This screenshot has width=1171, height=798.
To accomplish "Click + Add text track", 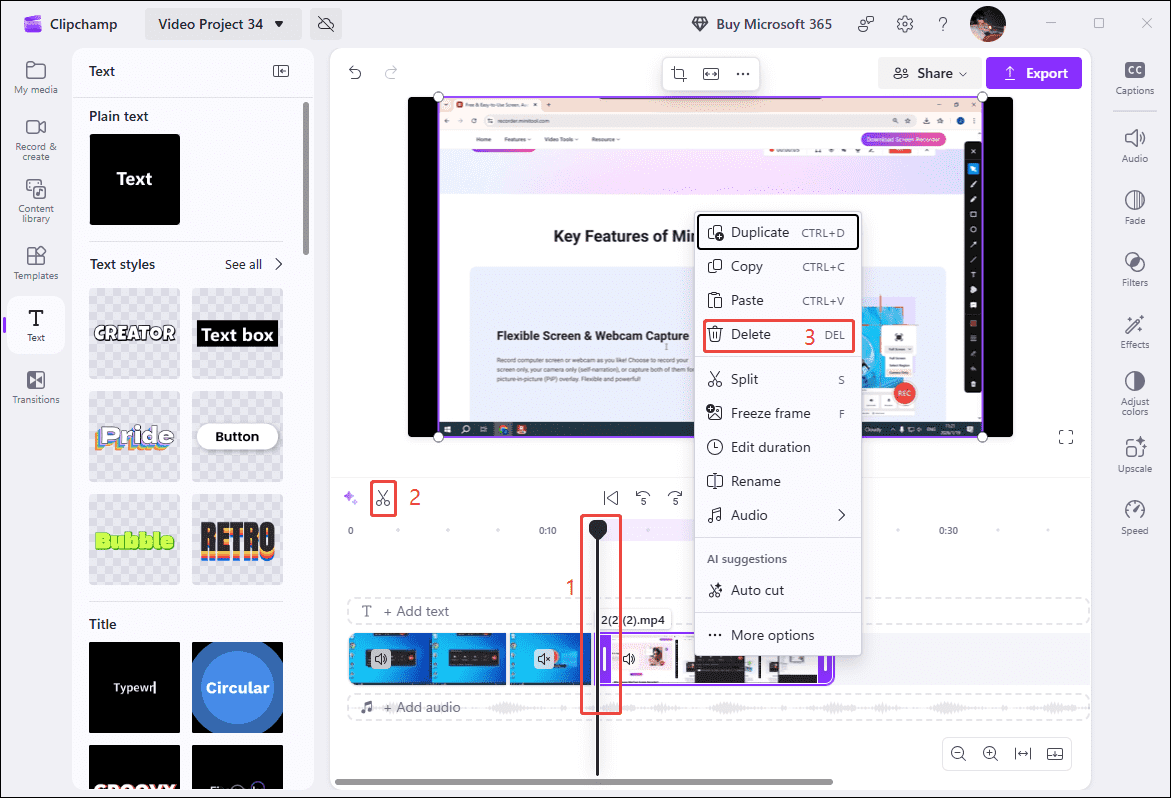I will click(416, 611).
